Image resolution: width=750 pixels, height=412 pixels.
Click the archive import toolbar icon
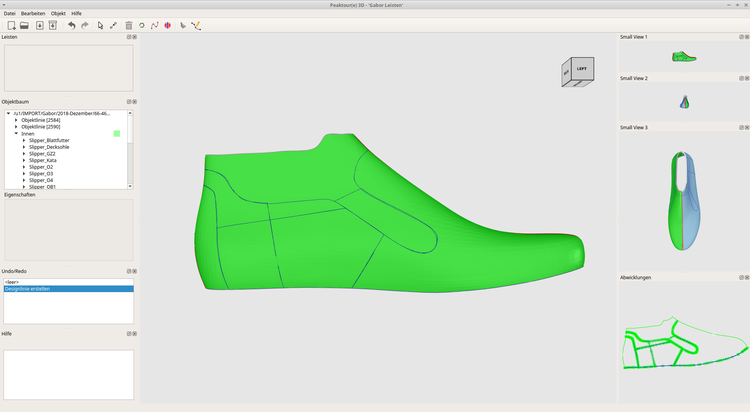coord(53,25)
